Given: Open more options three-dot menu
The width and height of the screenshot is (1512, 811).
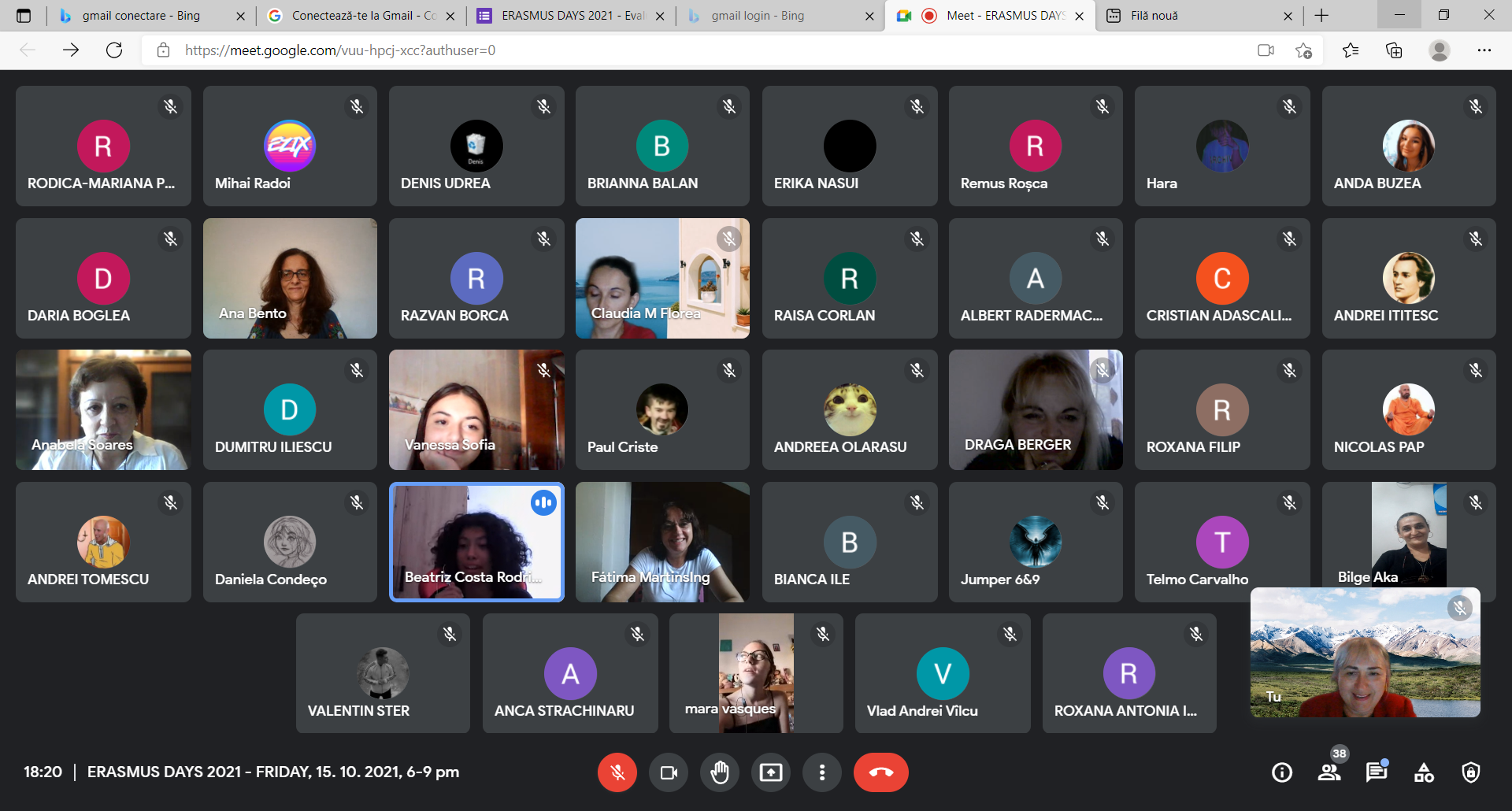Looking at the screenshot, I should point(821,772).
